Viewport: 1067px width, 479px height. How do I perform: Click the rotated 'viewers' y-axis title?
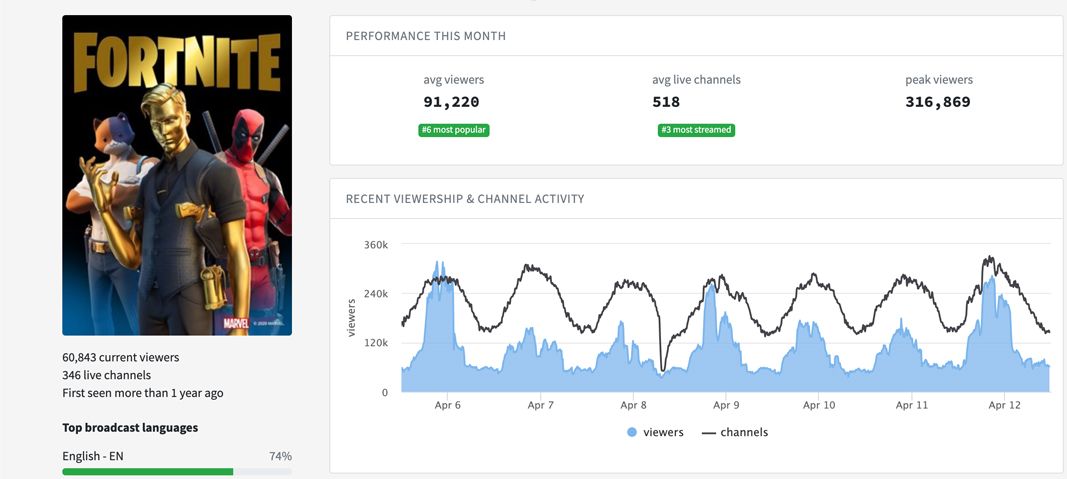click(x=352, y=317)
